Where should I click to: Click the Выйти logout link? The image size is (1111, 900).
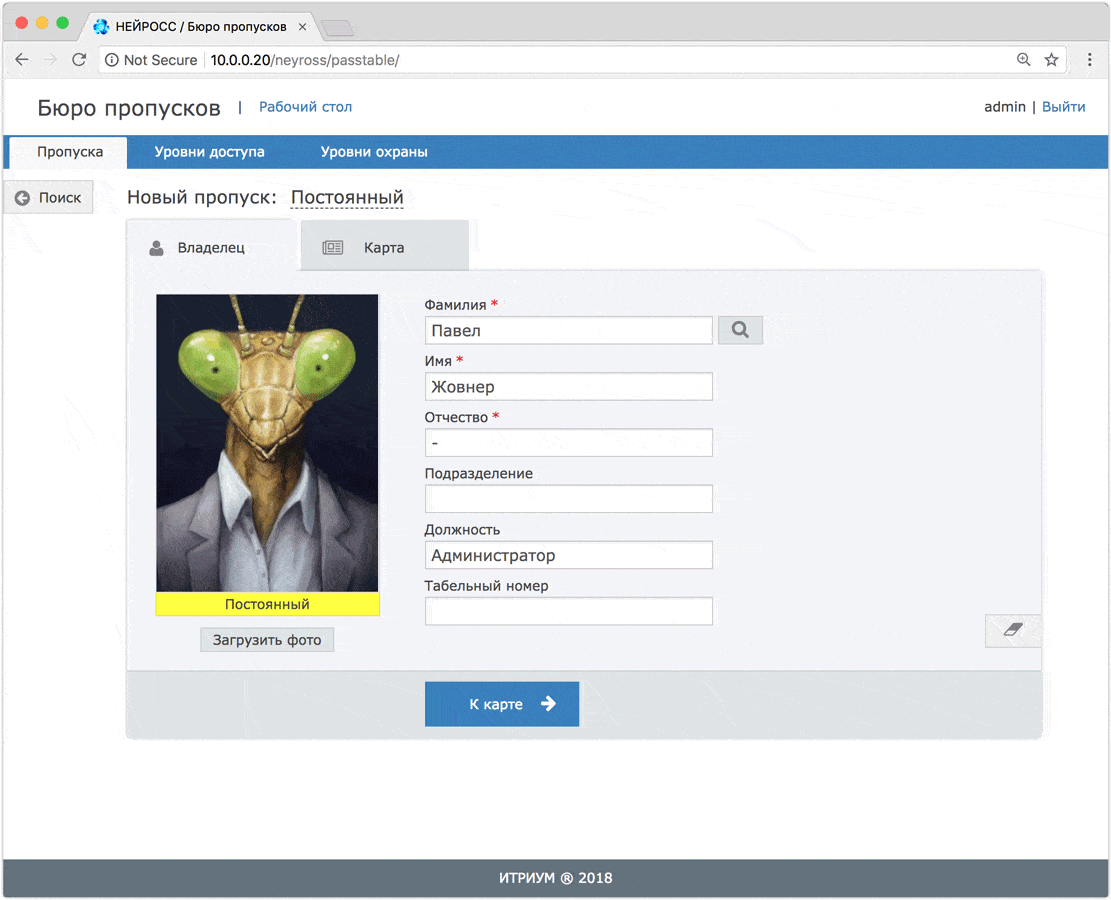[x=1063, y=107]
